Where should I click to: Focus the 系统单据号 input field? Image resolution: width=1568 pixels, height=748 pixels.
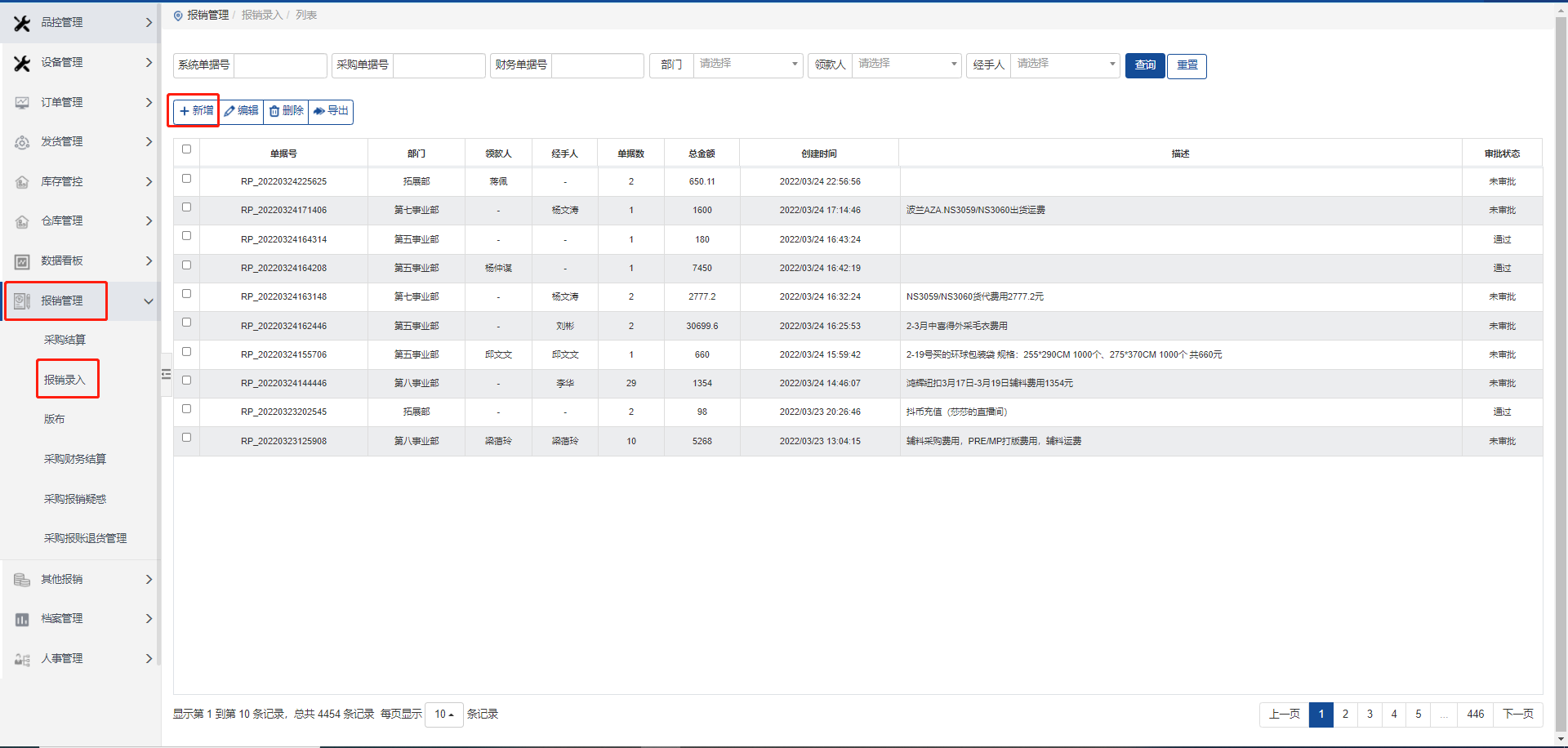pos(280,65)
